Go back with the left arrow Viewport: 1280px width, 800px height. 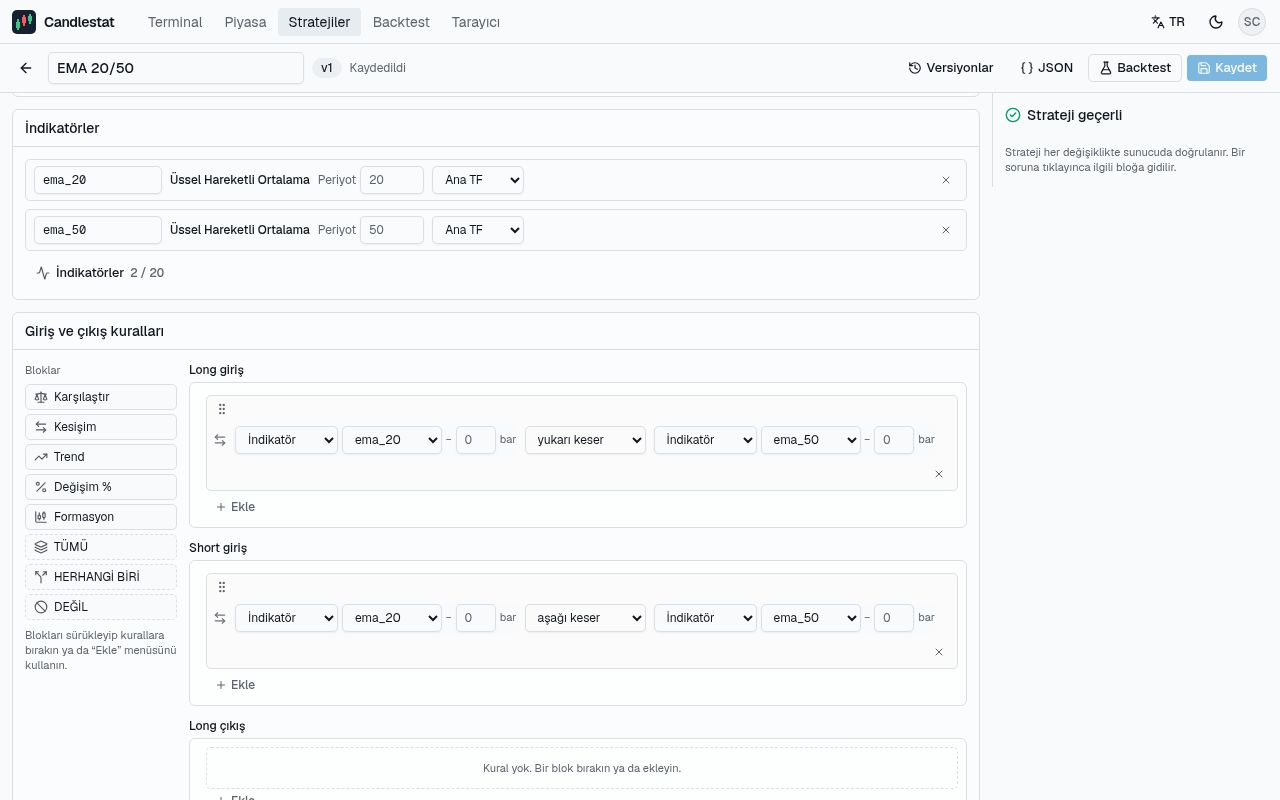(26, 68)
